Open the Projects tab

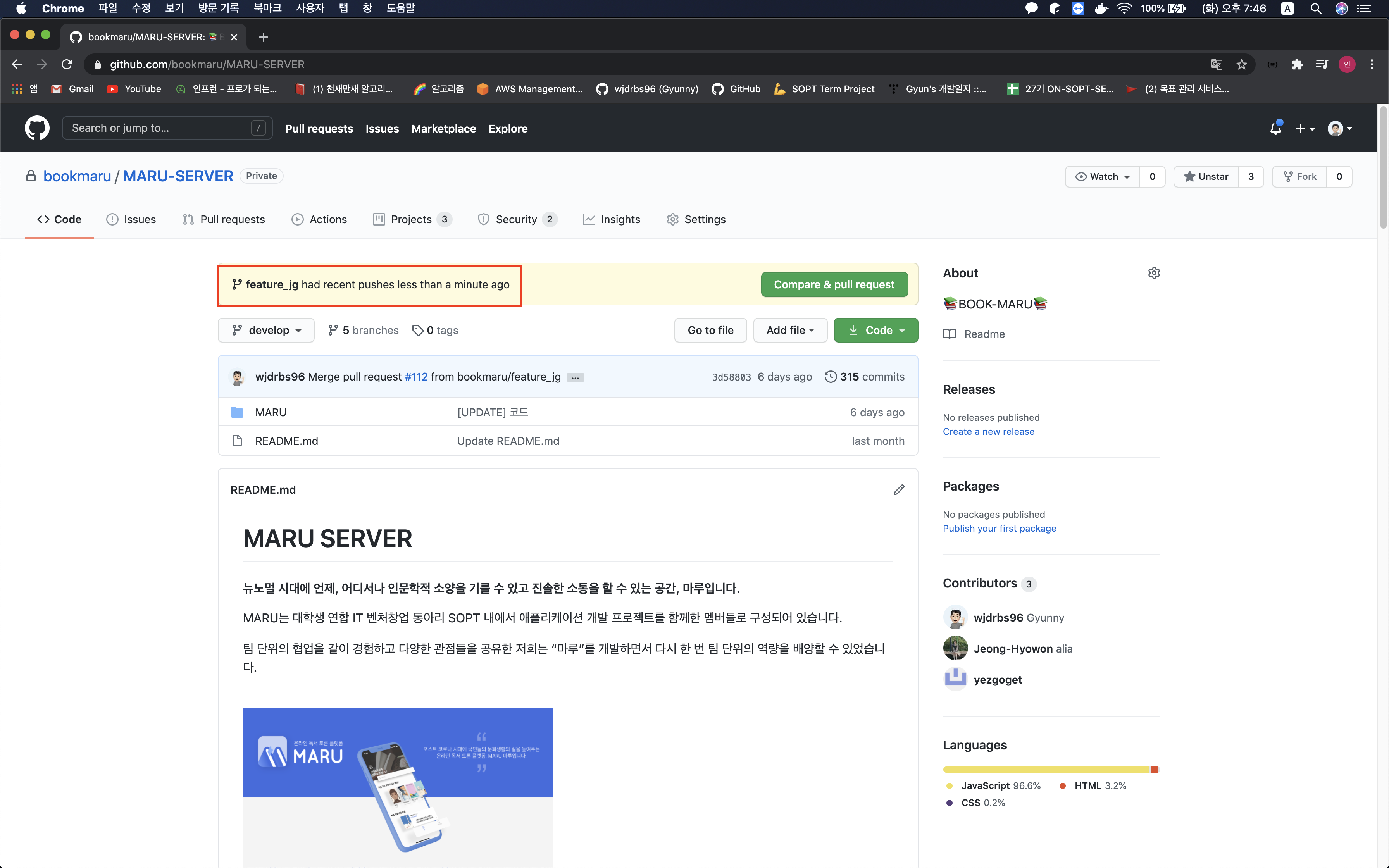(411, 219)
